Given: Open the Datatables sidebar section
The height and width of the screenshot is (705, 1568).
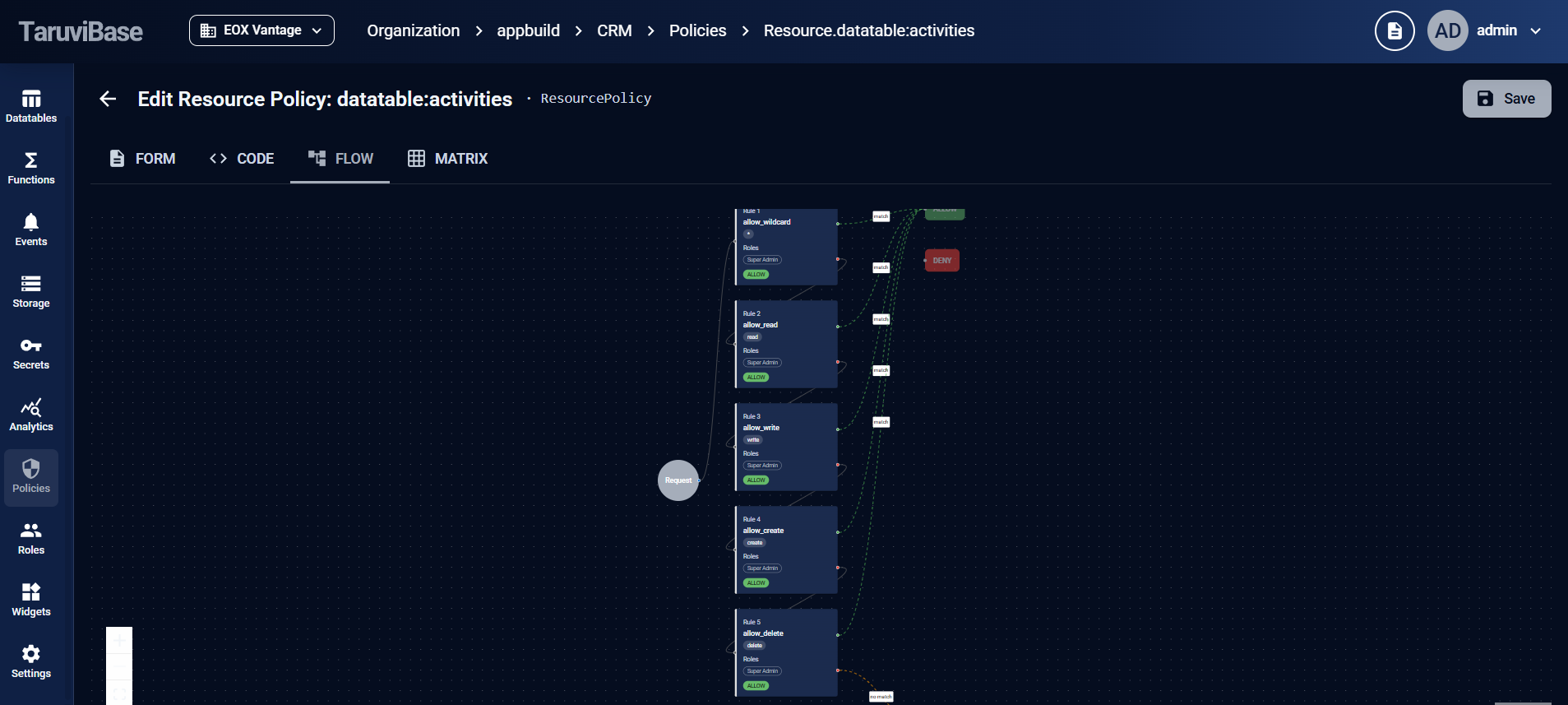Looking at the screenshot, I should [31, 107].
